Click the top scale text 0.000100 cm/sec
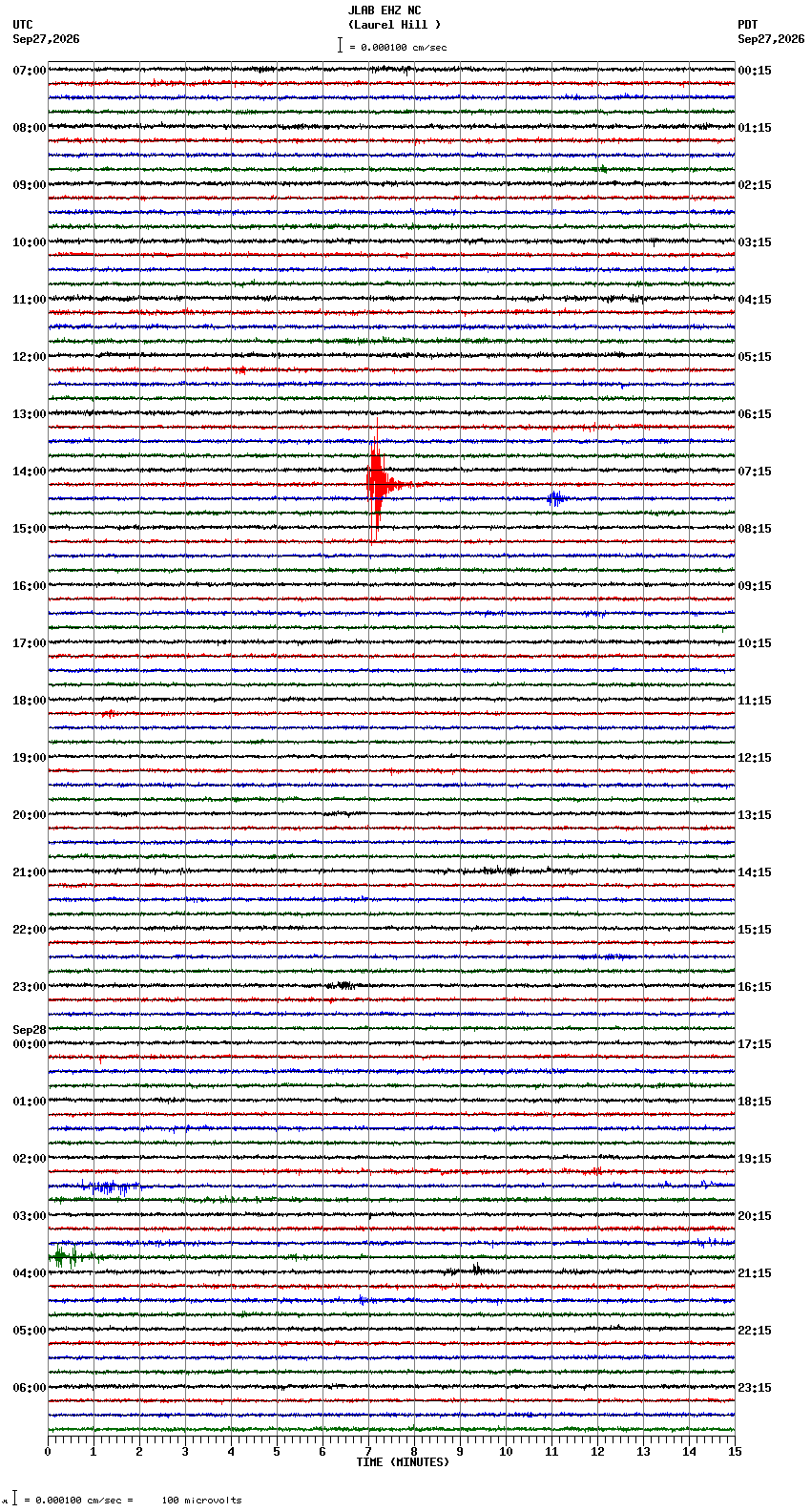 404,47
